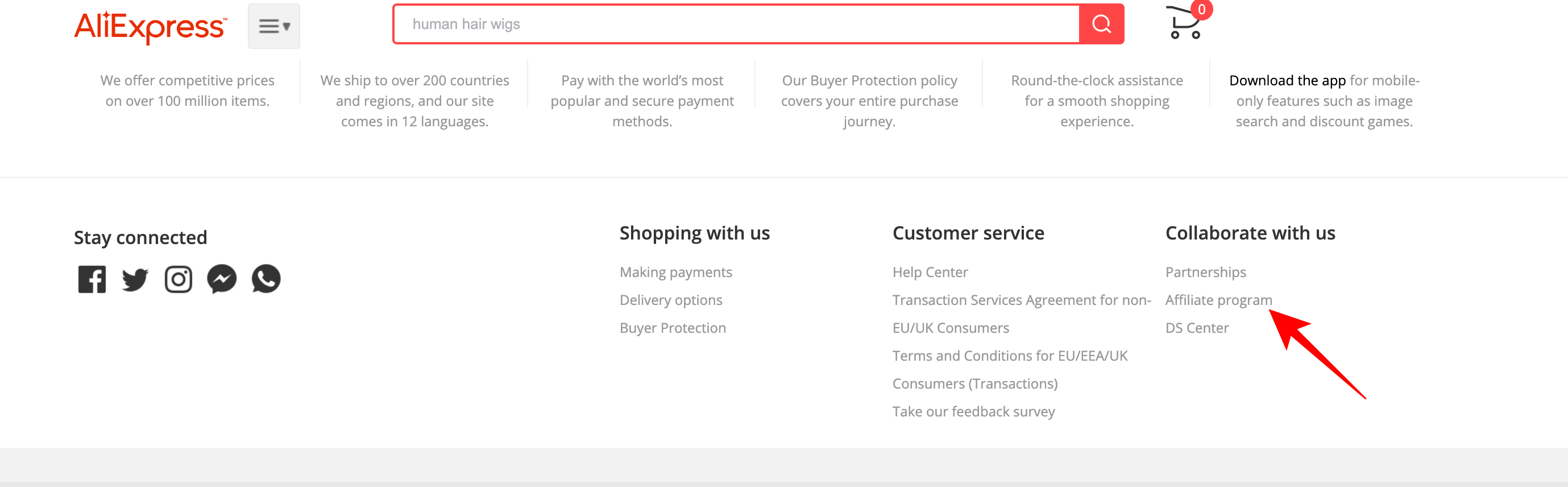
Task: Open the WhatsApp social icon
Action: pos(266,279)
